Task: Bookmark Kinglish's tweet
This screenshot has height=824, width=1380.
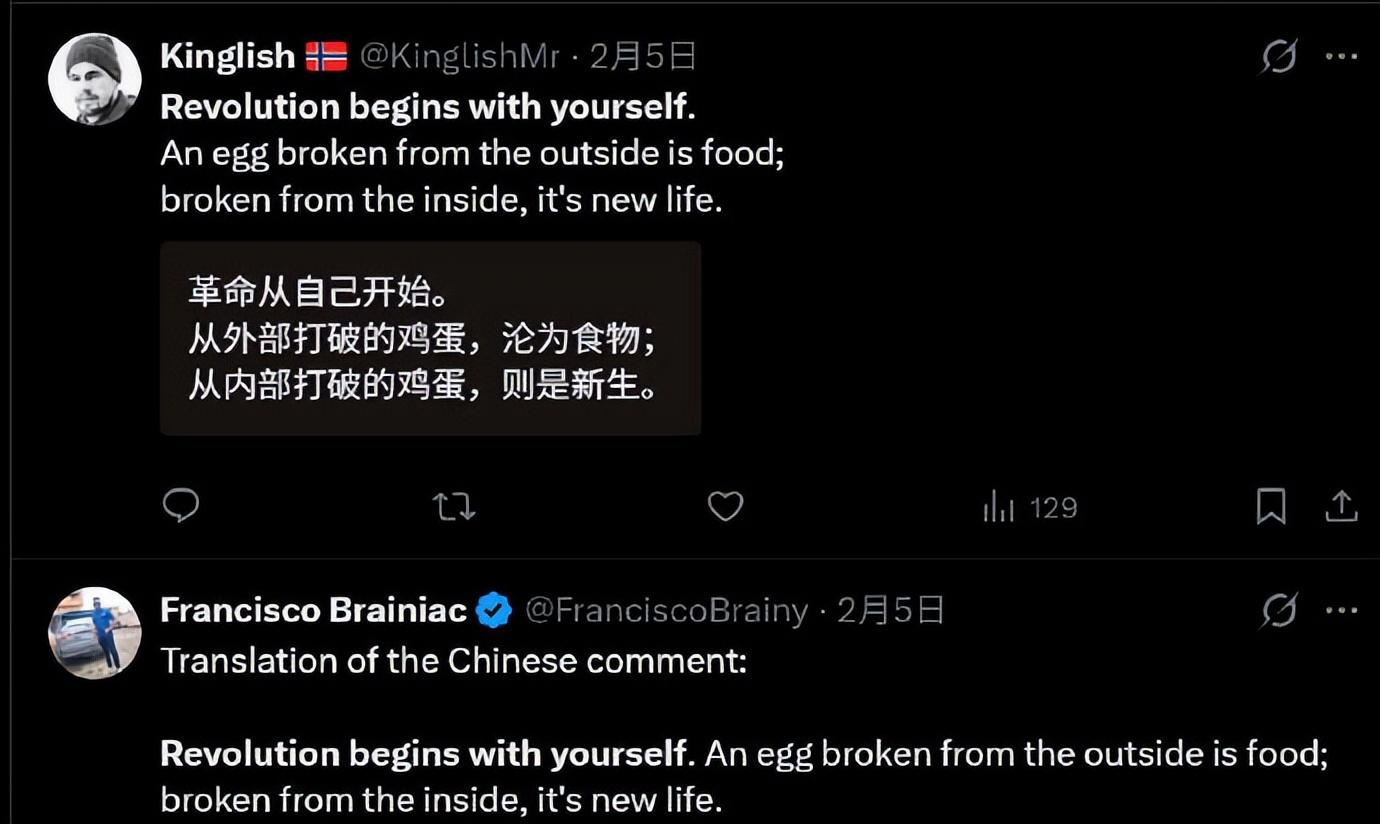Action: pos(1270,507)
